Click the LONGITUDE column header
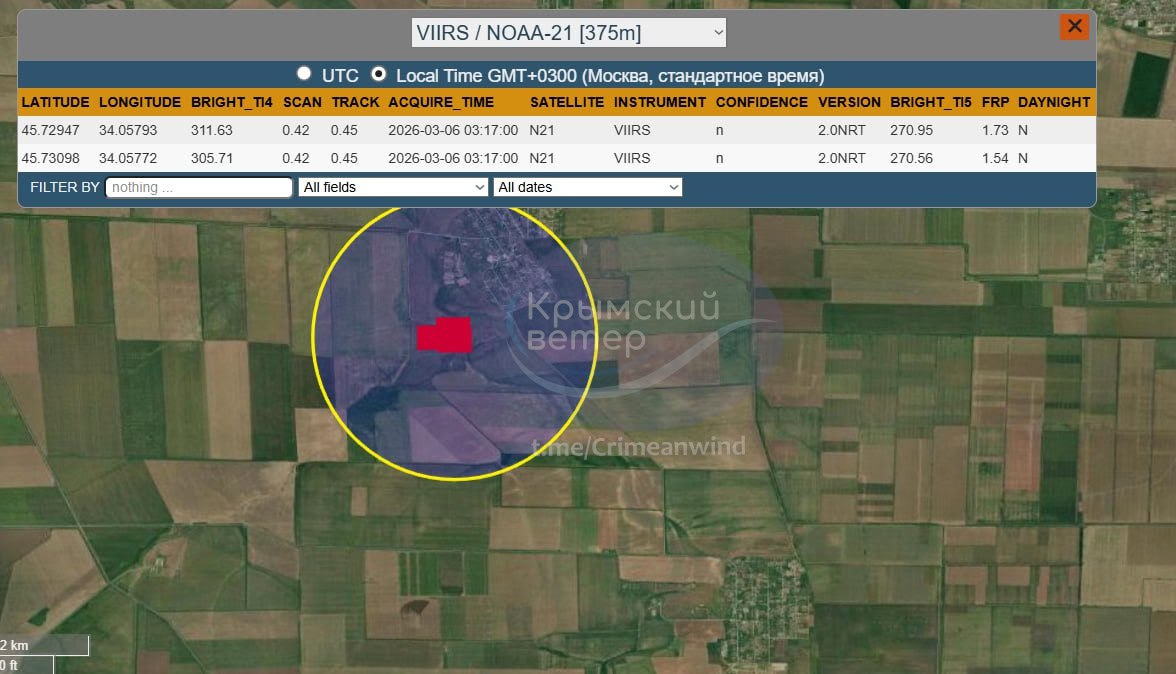This screenshot has width=1176, height=674. pyautogui.click(x=140, y=102)
